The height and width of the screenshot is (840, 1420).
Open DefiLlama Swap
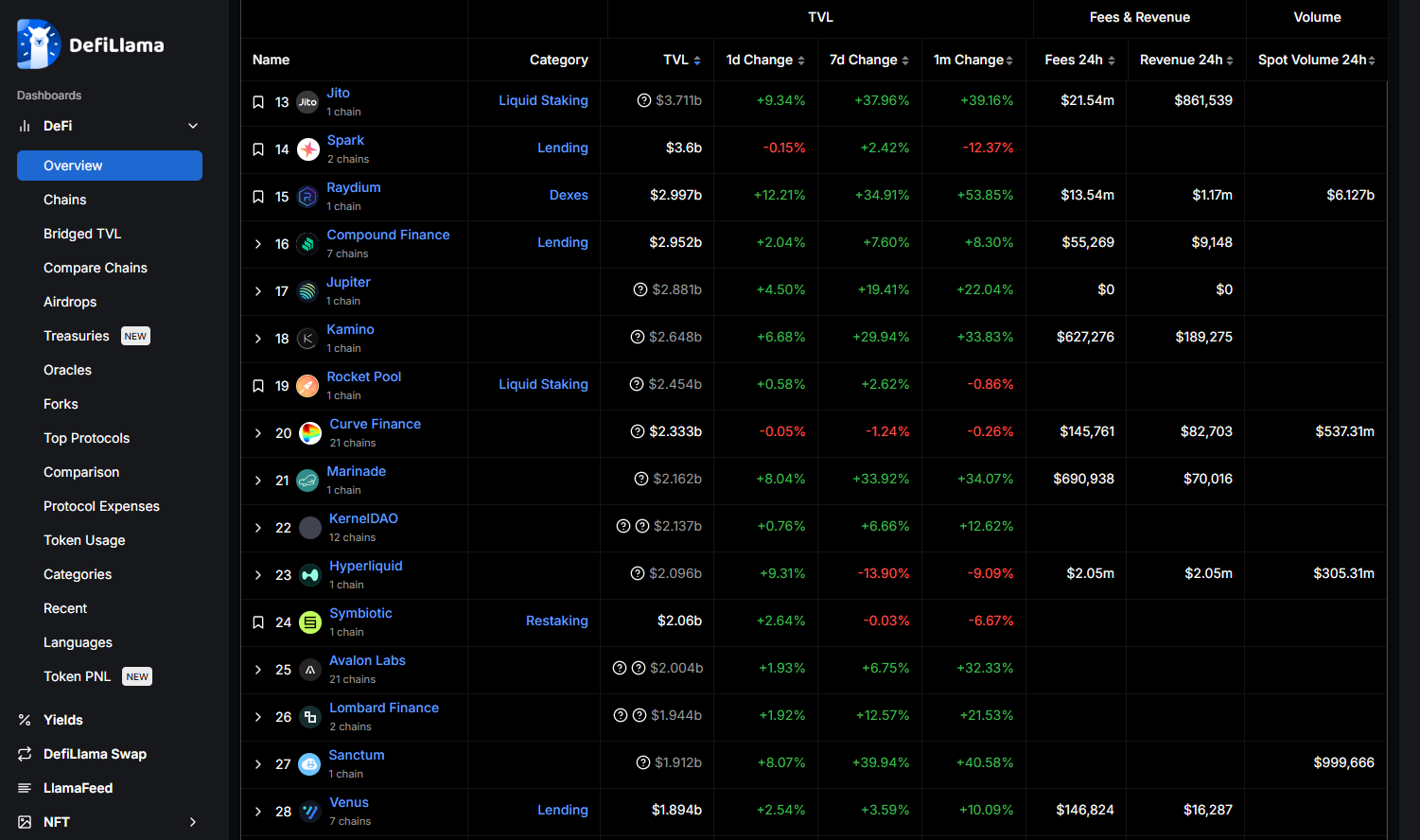click(95, 754)
